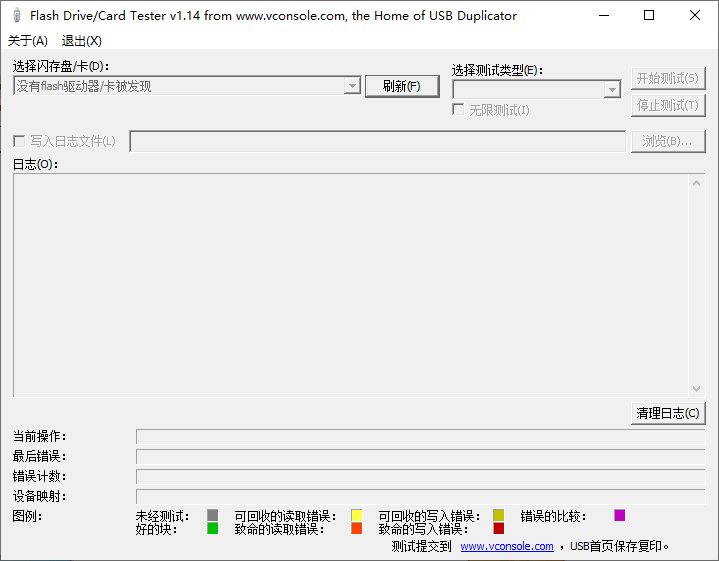
Task: Click the 日志(O) label
Action: pos(35,164)
